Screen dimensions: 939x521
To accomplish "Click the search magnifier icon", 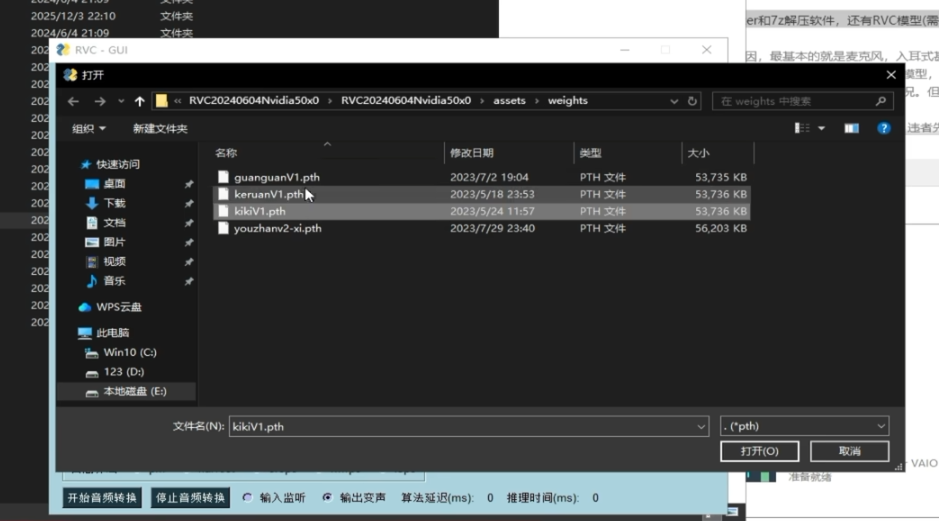I will [x=880, y=101].
